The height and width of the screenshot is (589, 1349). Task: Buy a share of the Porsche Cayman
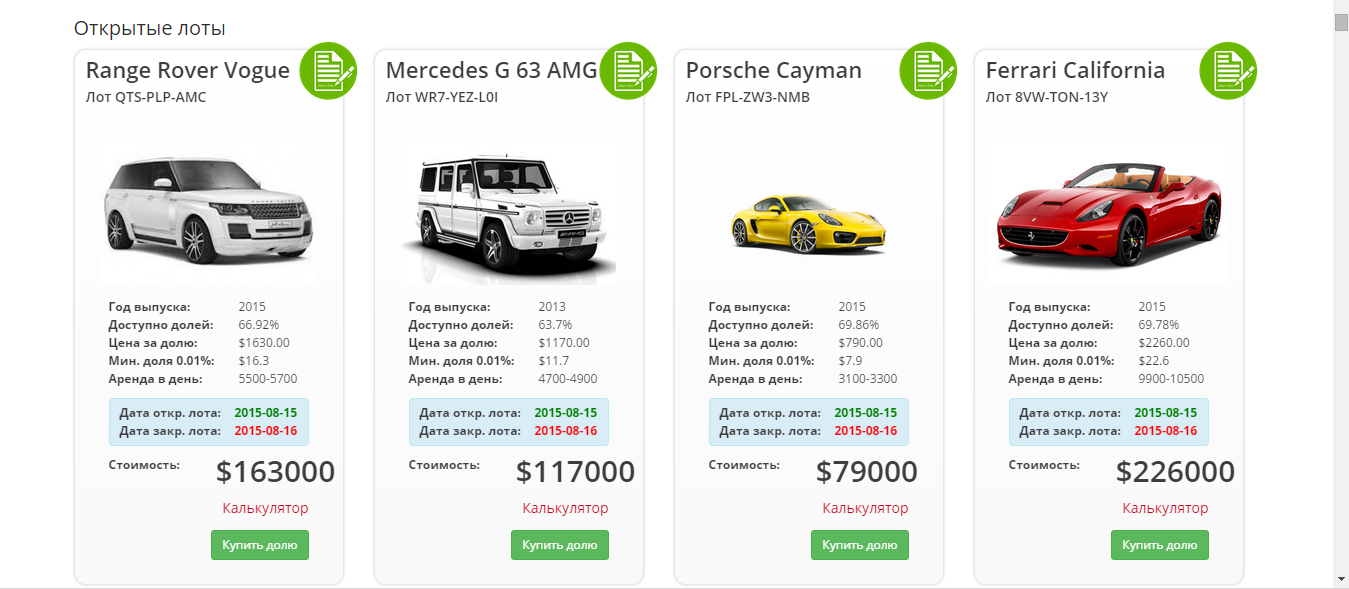(859, 545)
